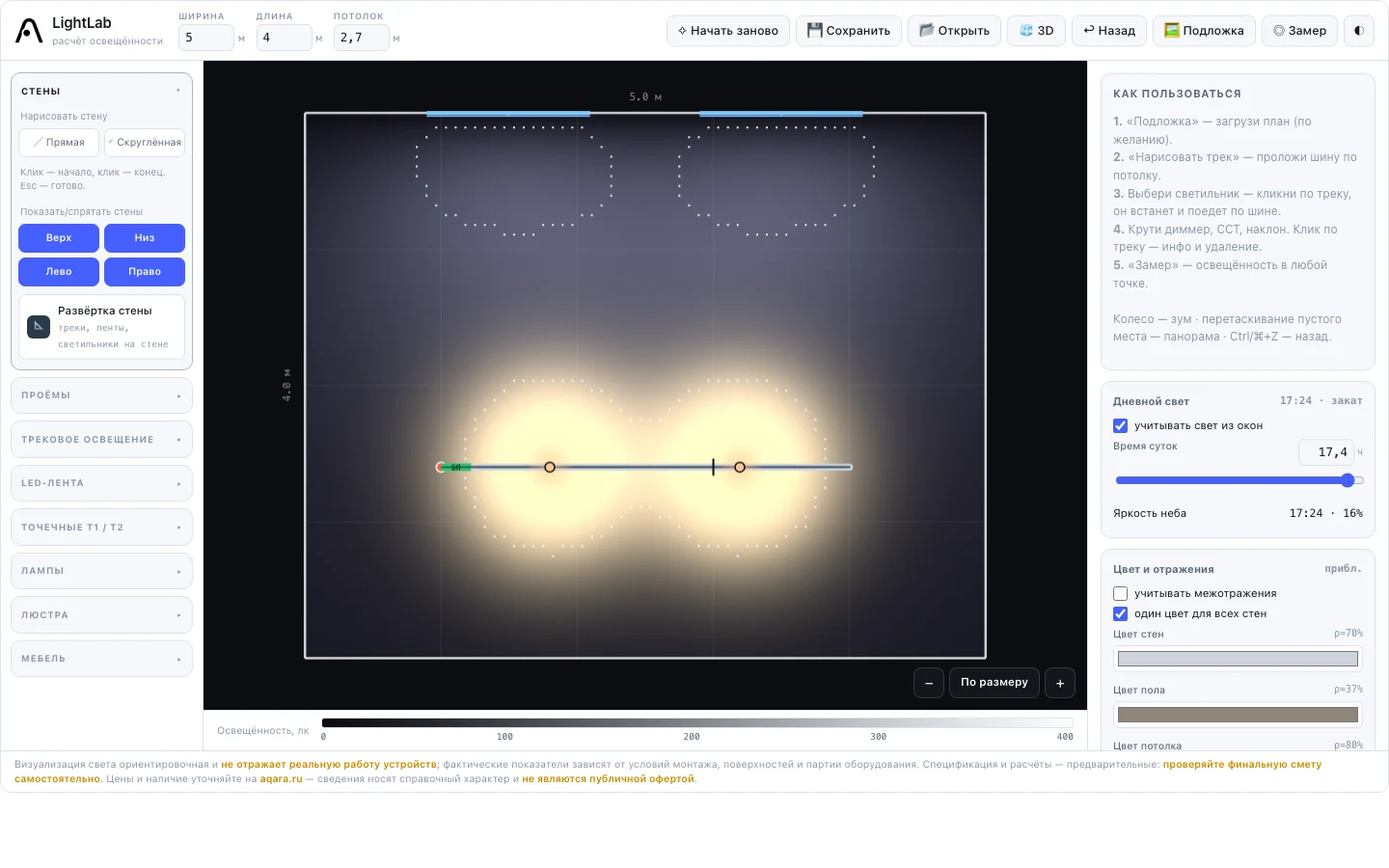Click the Потолок ceiling height field
The width and height of the screenshot is (1389, 868).
362,38
